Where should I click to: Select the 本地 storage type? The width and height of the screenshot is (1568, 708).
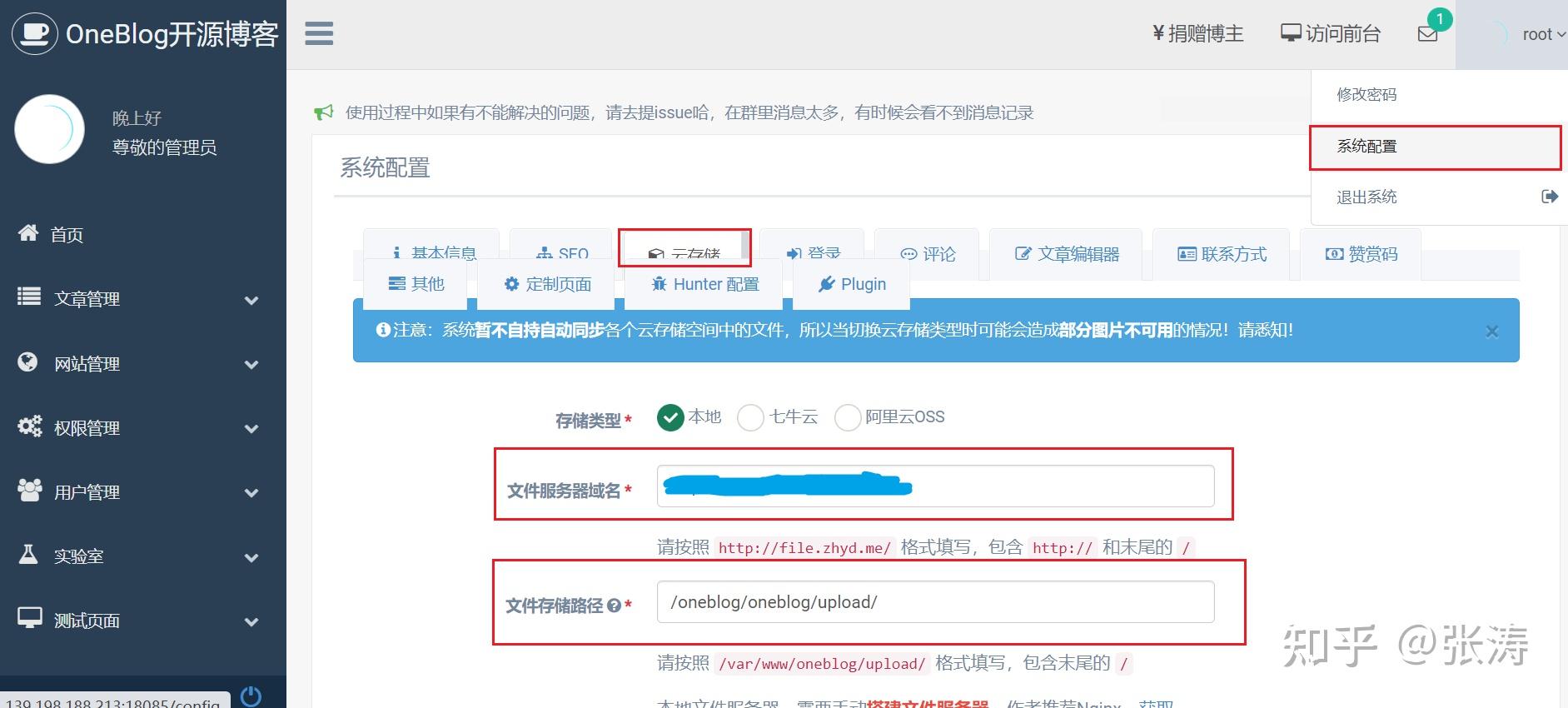click(x=670, y=417)
